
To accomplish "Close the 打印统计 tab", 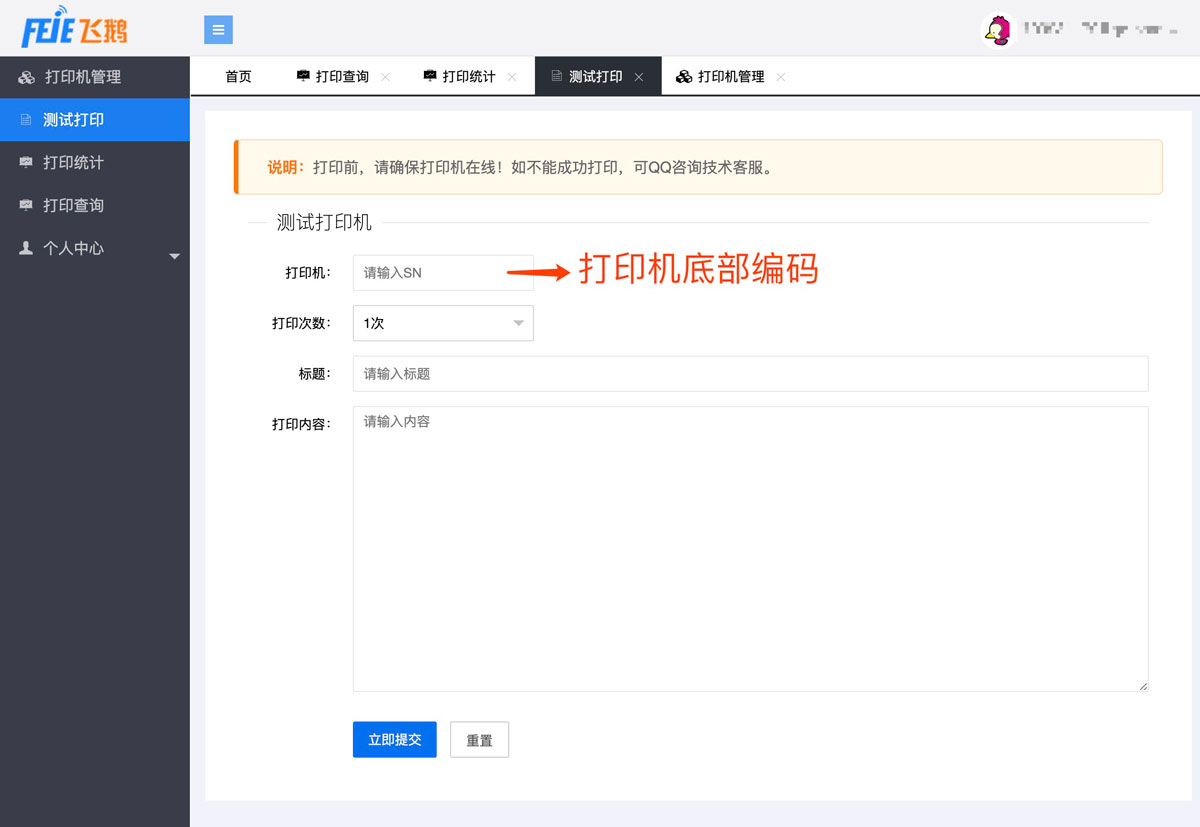I will pos(512,77).
